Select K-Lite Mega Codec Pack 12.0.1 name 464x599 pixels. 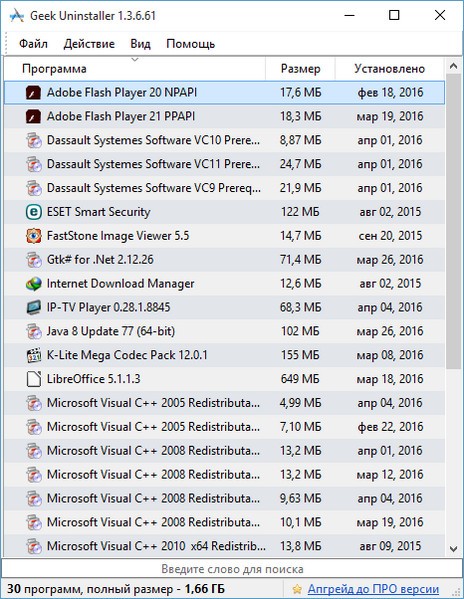tap(127, 355)
